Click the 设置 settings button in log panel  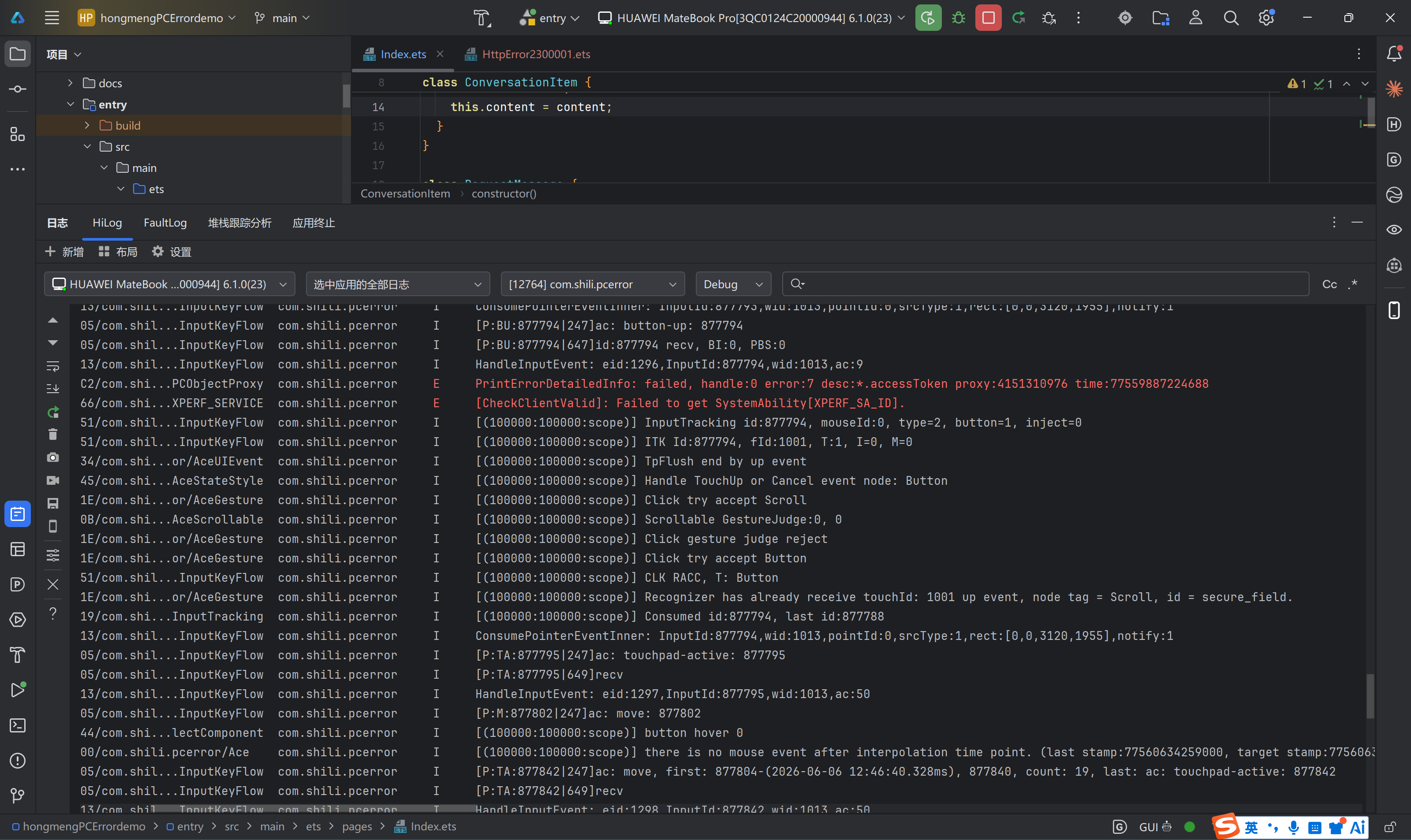click(x=172, y=252)
